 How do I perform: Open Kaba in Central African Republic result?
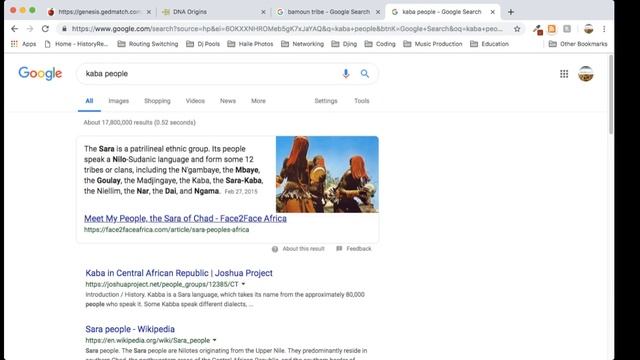[179, 273]
